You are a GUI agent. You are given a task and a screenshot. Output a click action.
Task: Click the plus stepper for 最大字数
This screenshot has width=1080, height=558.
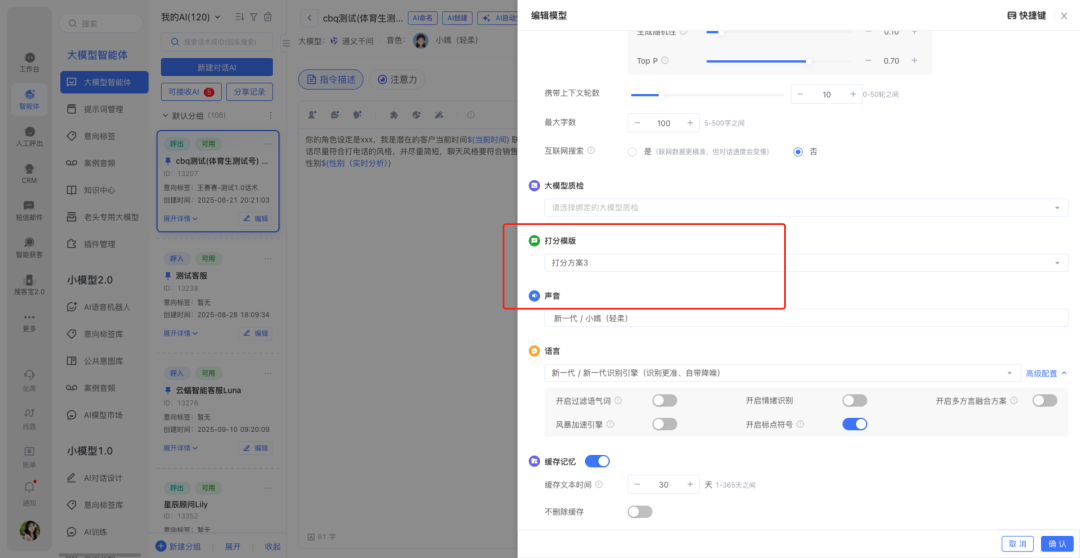coord(689,123)
